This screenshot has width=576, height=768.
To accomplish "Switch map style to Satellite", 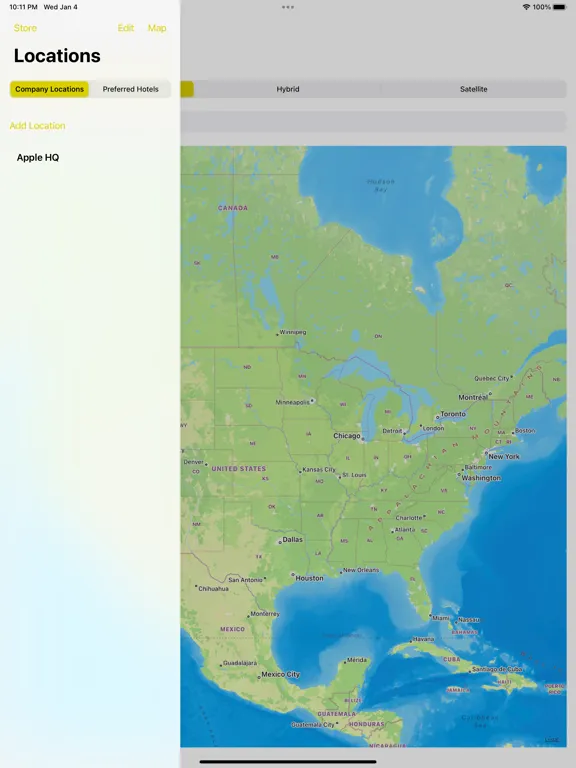I will [x=474, y=89].
